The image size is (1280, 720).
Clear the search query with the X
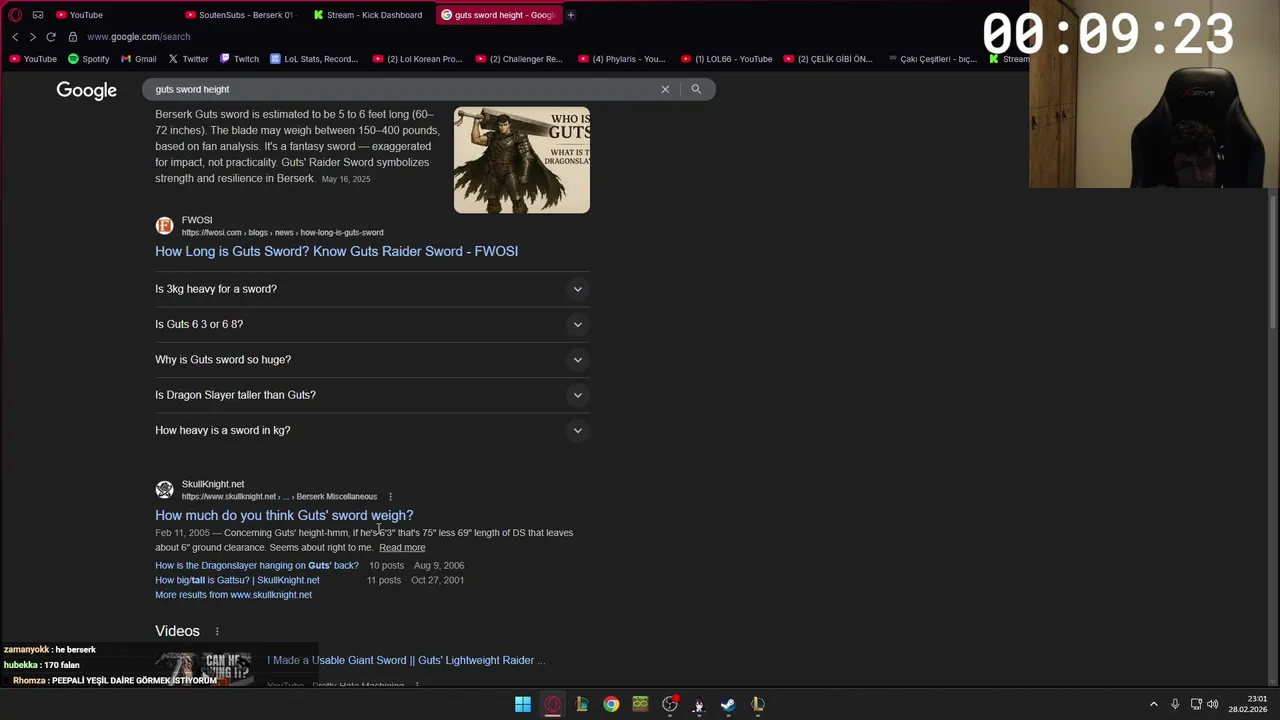665,89
